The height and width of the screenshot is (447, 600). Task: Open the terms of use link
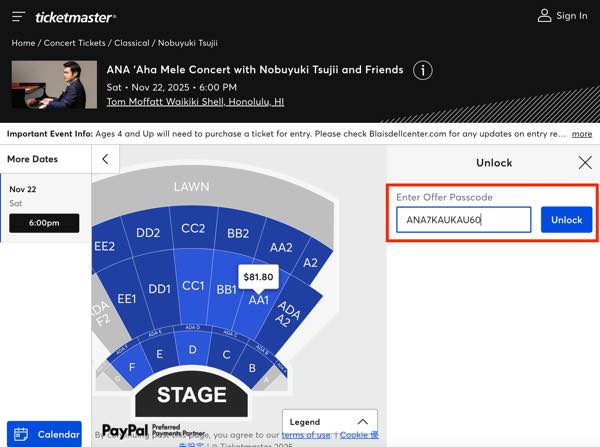tap(306, 435)
